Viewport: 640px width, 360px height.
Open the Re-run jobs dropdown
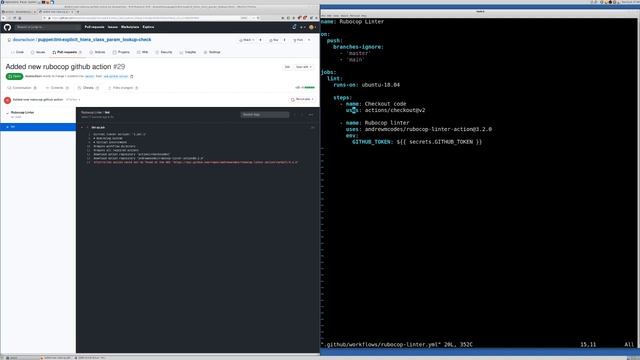point(302,99)
